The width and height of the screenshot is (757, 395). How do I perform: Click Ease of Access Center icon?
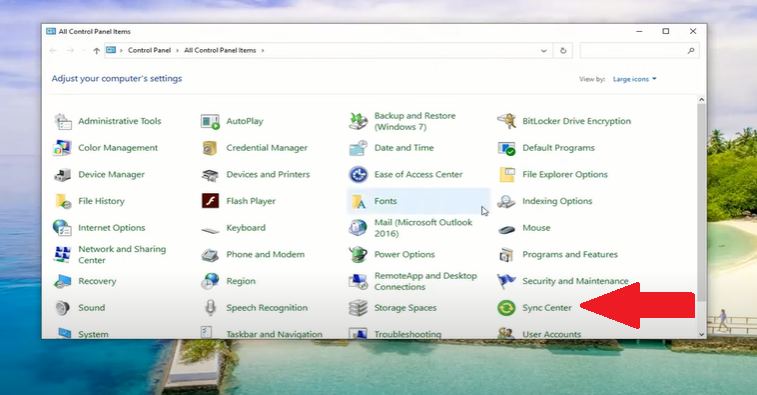[x=358, y=174]
